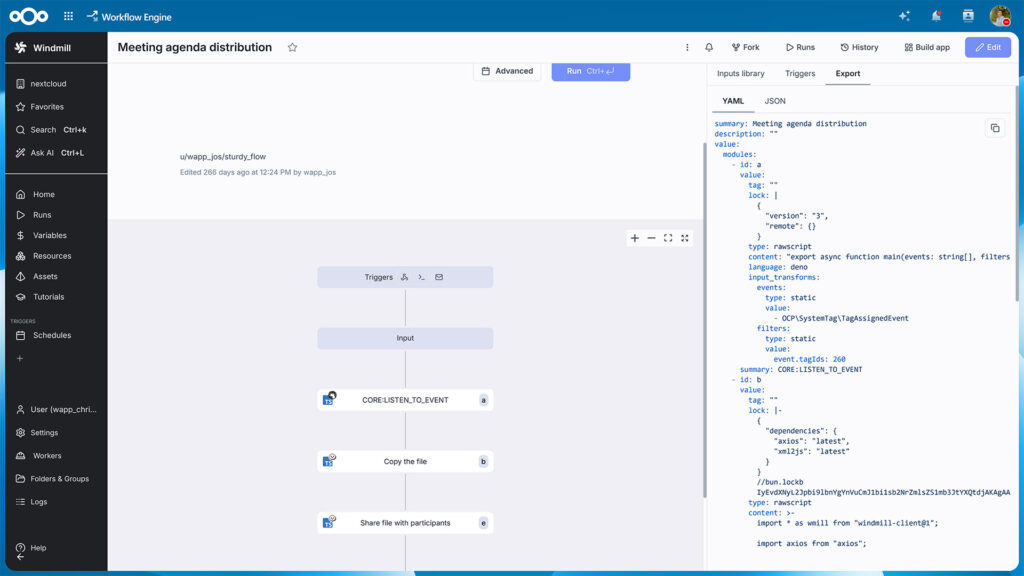The height and width of the screenshot is (576, 1024).
Task: Select the Copy the file step
Action: coord(405,461)
